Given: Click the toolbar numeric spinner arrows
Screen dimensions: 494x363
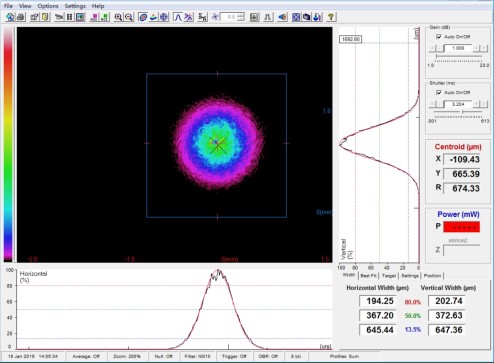Looking at the screenshot, I should [x=241, y=17].
